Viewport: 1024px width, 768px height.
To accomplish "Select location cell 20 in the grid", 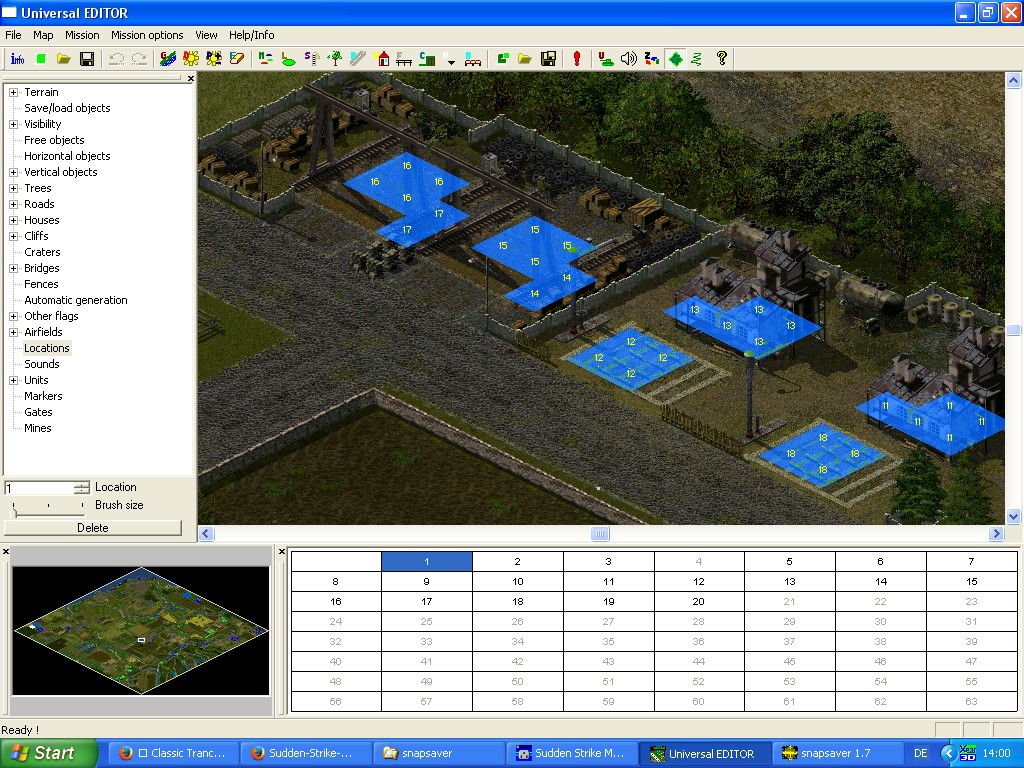I will pyautogui.click(x=699, y=601).
